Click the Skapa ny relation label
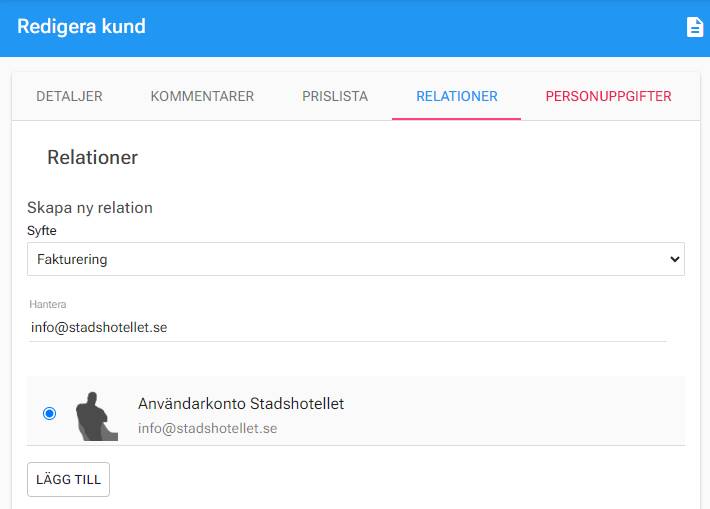Viewport: 710px width, 509px height. point(90,208)
